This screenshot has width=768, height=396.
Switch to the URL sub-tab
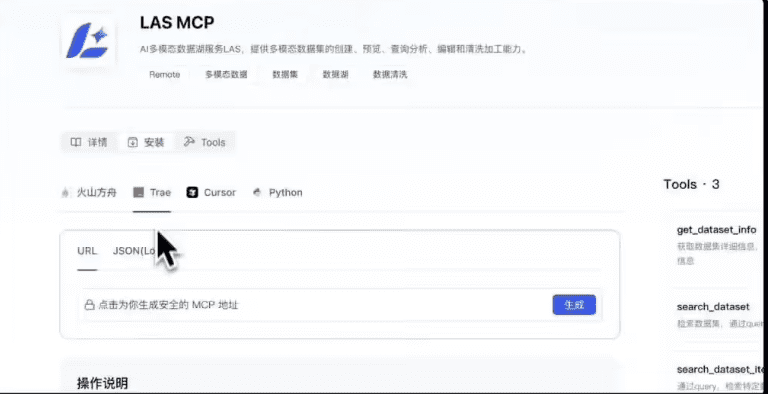click(87, 251)
